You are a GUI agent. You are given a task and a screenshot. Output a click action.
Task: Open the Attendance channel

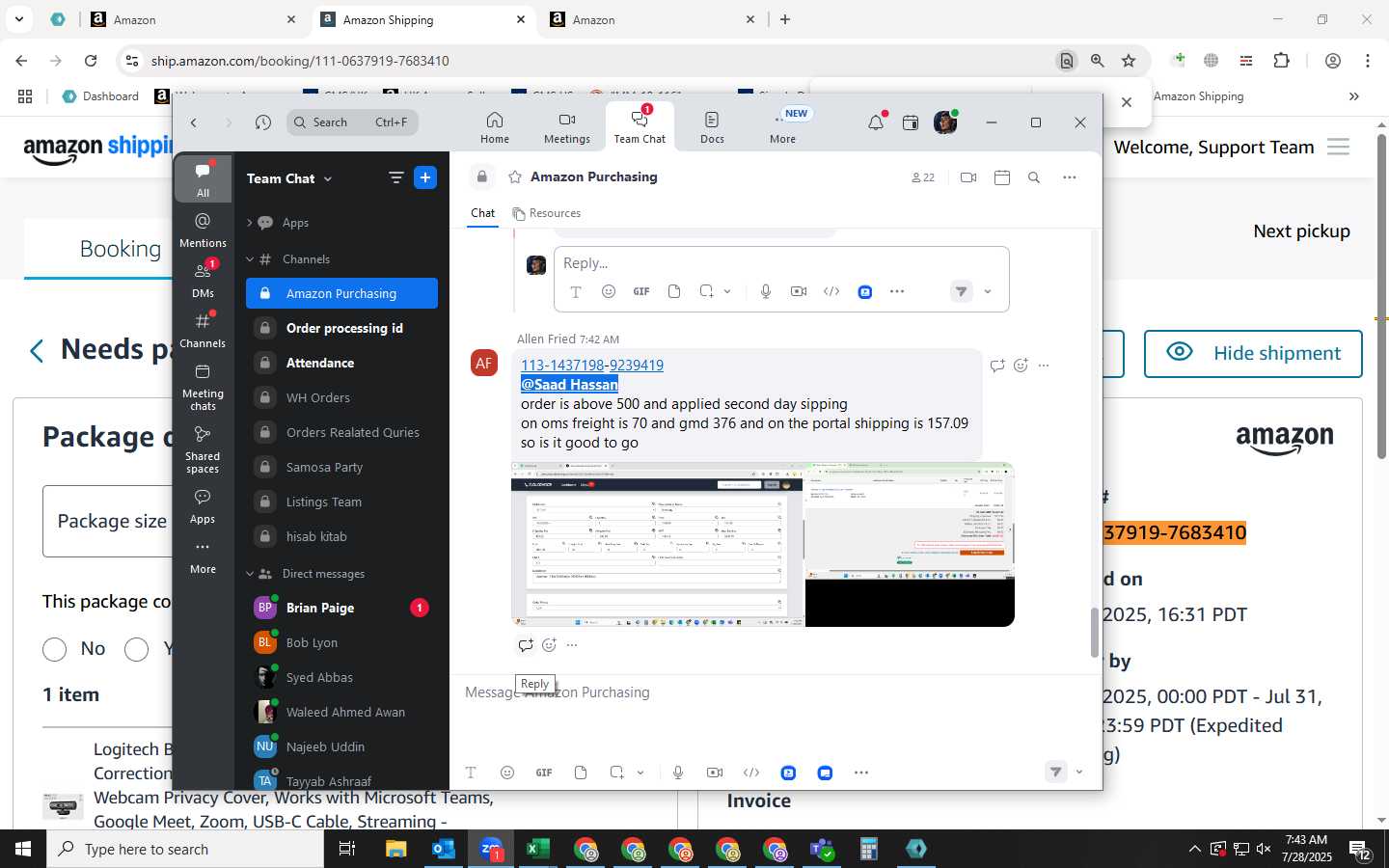click(x=341, y=363)
